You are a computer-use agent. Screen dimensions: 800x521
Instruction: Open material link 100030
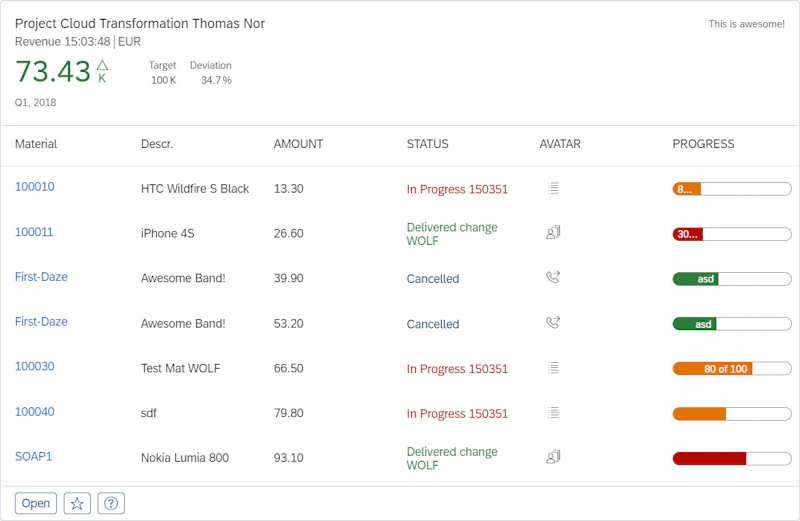point(35,366)
